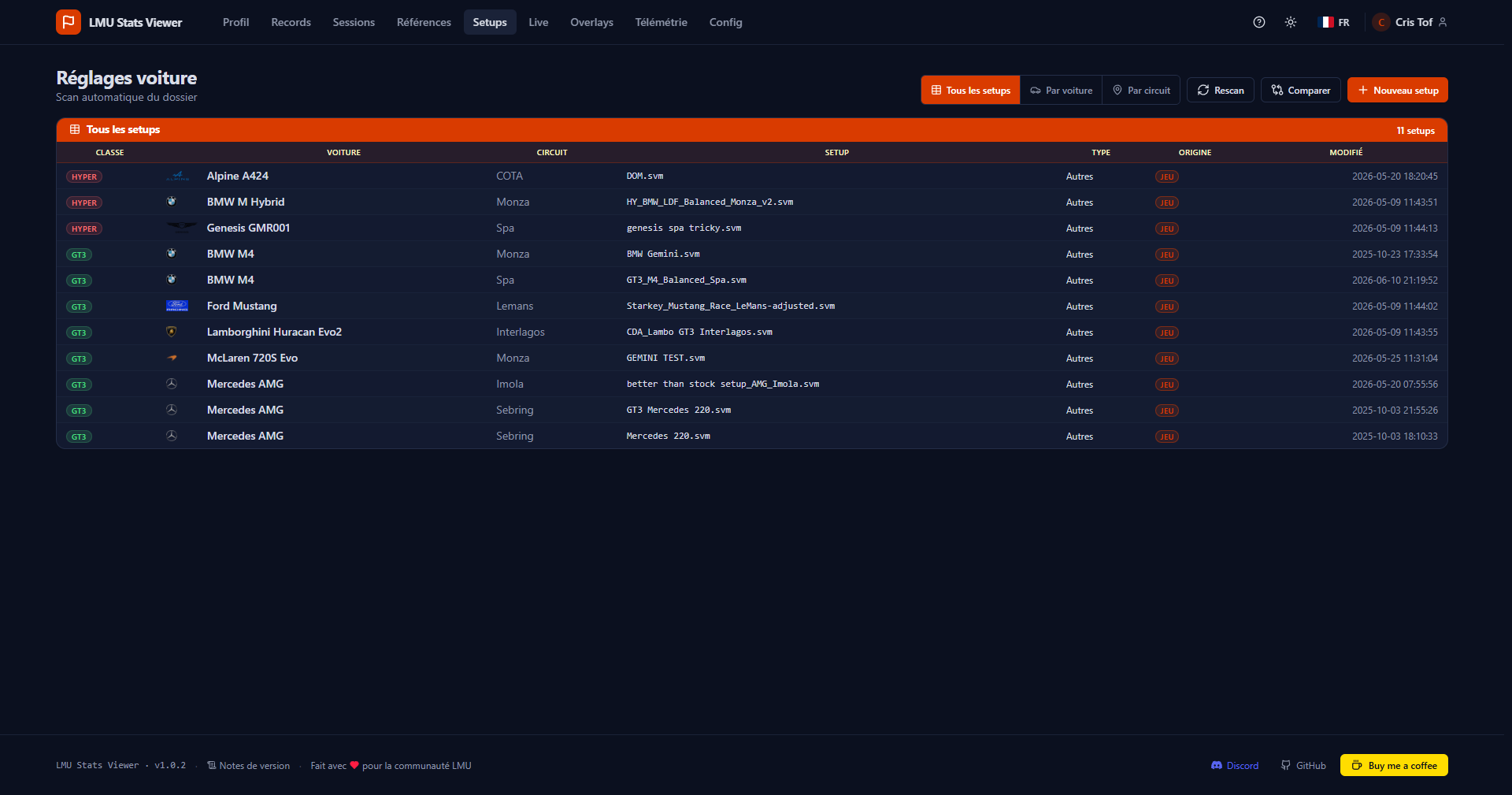Click the Genesis logo in the GMR001 row

pyautogui.click(x=181, y=228)
